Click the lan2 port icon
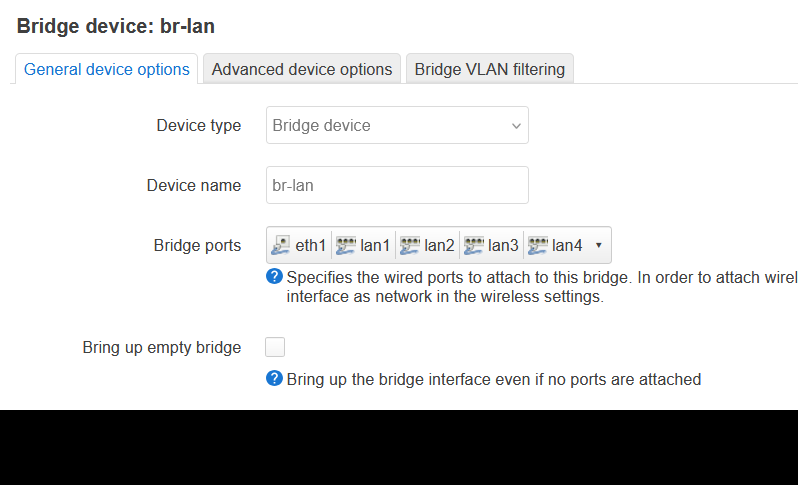Image resolution: width=798 pixels, height=485 pixels. (x=409, y=245)
